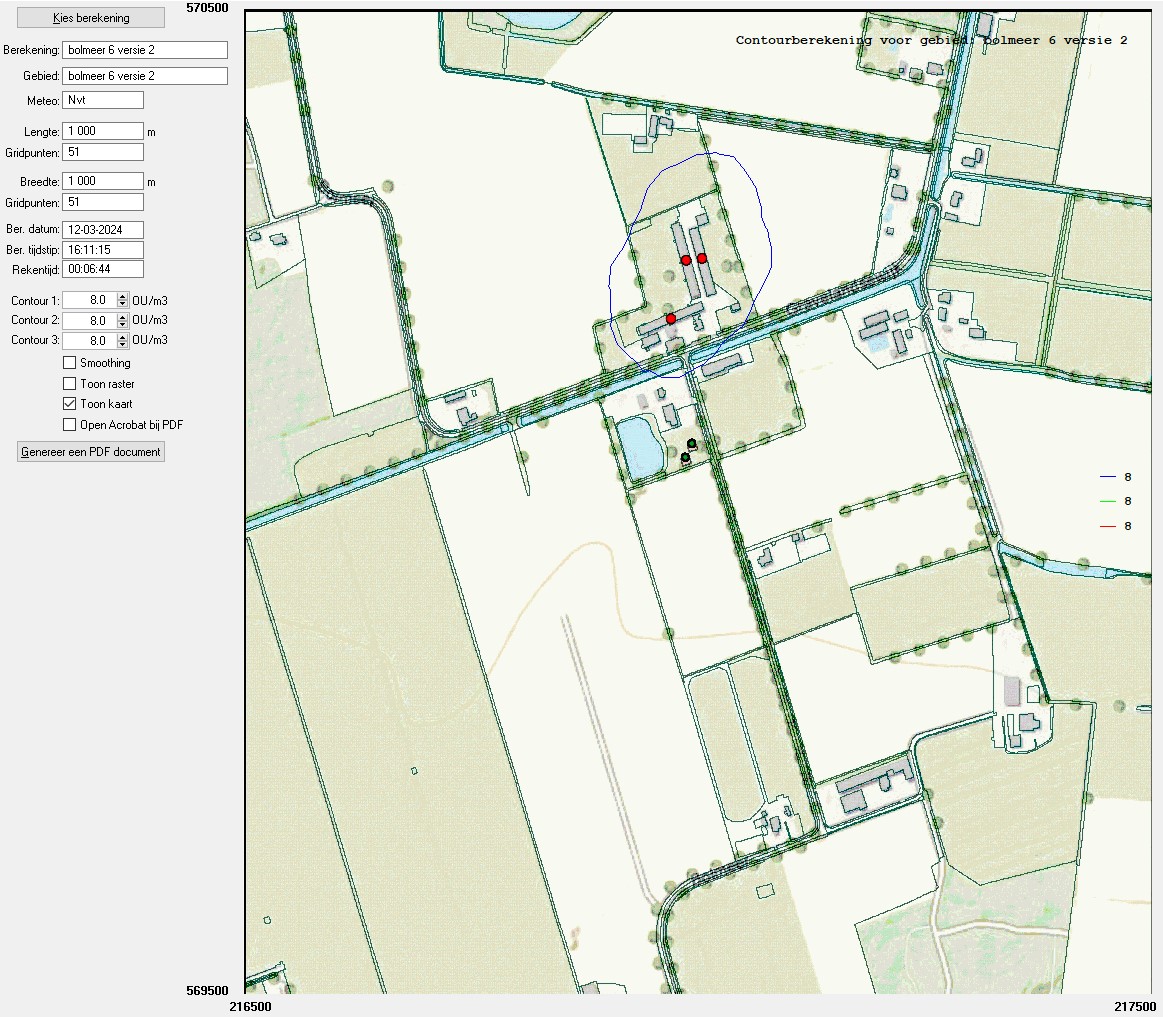
Task: Decrease Contour 3 value with down arrow
Action: coord(123,344)
